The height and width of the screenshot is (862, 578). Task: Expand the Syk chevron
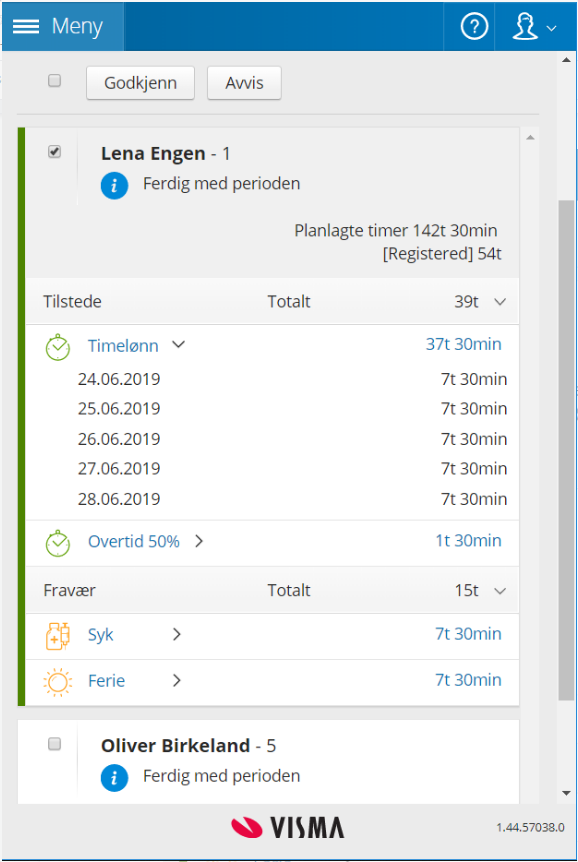click(x=177, y=634)
